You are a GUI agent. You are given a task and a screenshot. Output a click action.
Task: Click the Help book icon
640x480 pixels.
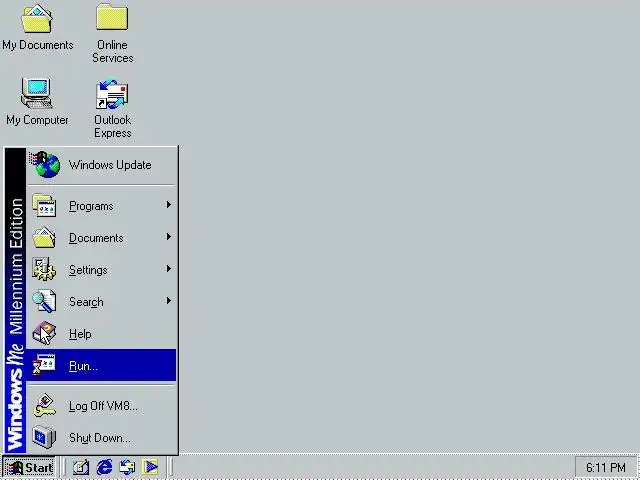[x=44, y=333]
